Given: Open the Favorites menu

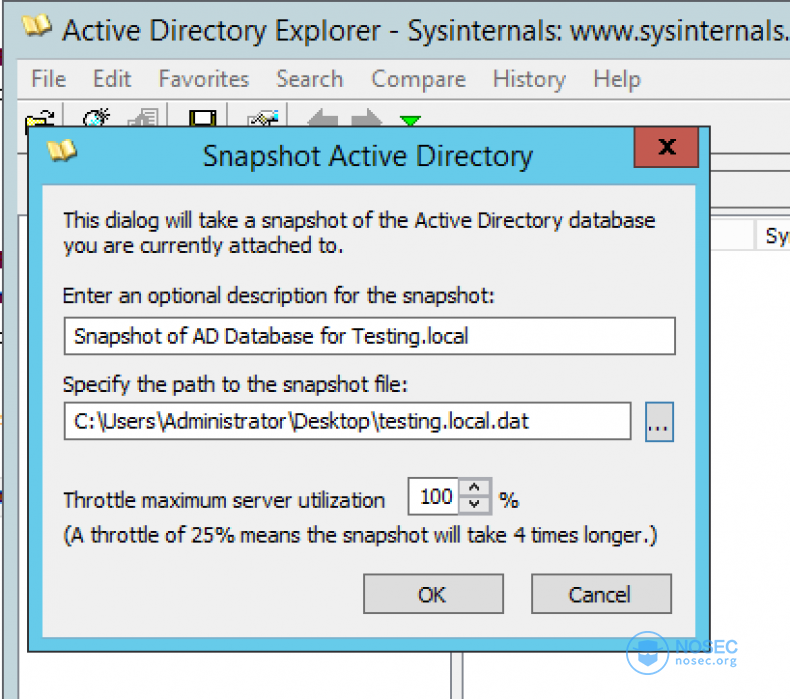Looking at the screenshot, I should 204,79.
